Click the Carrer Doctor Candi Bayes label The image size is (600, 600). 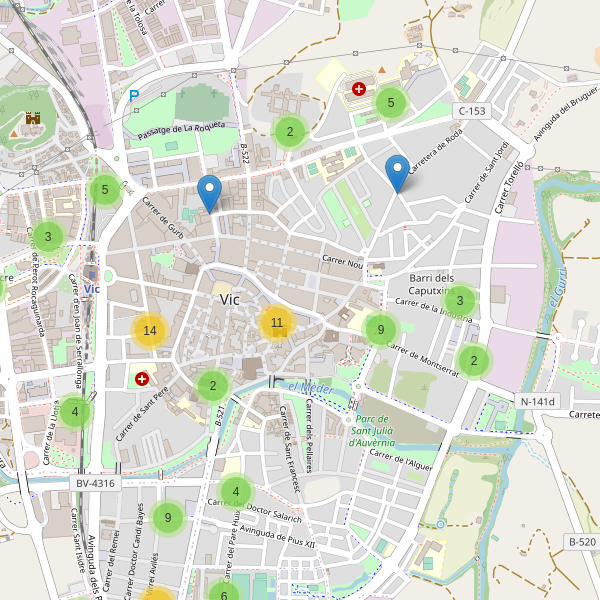point(135,551)
